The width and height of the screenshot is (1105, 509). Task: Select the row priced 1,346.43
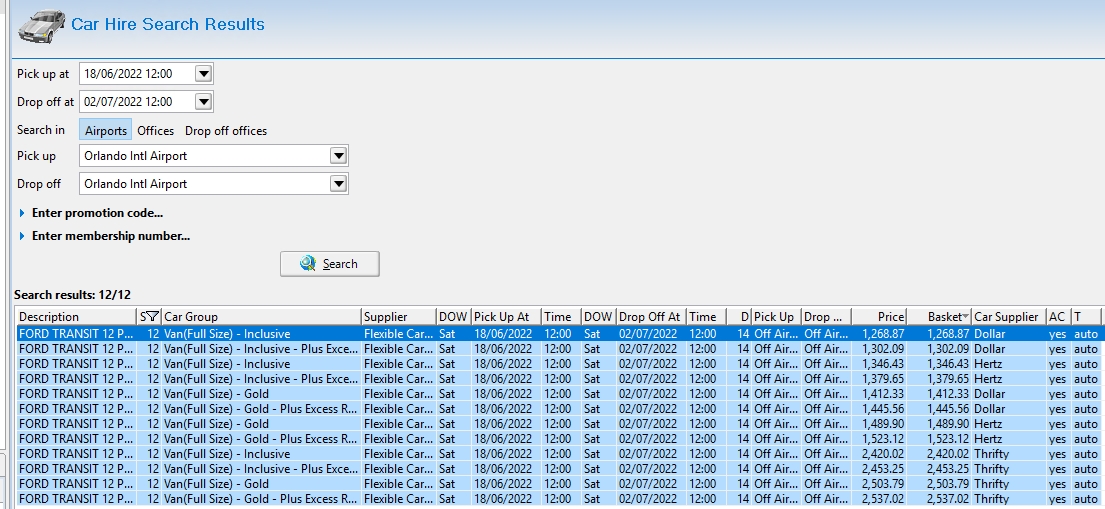[x=557, y=364]
